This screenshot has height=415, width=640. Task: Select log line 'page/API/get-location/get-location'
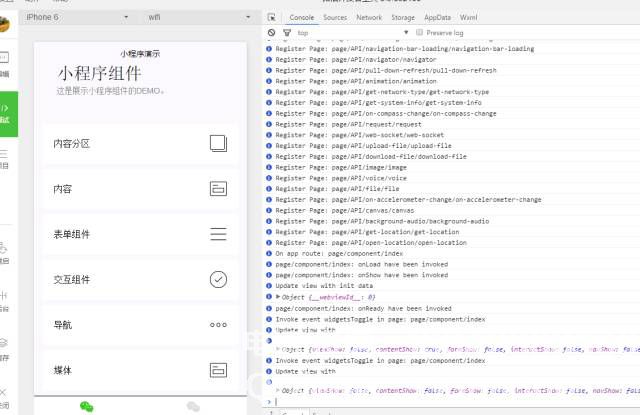click(x=367, y=232)
